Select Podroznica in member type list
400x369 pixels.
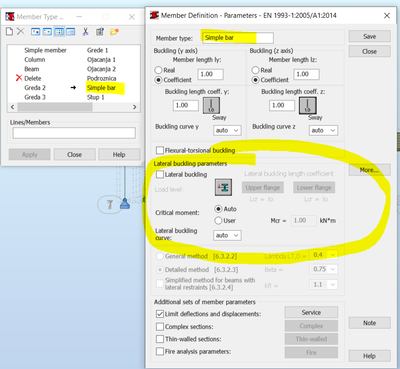click(102, 78)
